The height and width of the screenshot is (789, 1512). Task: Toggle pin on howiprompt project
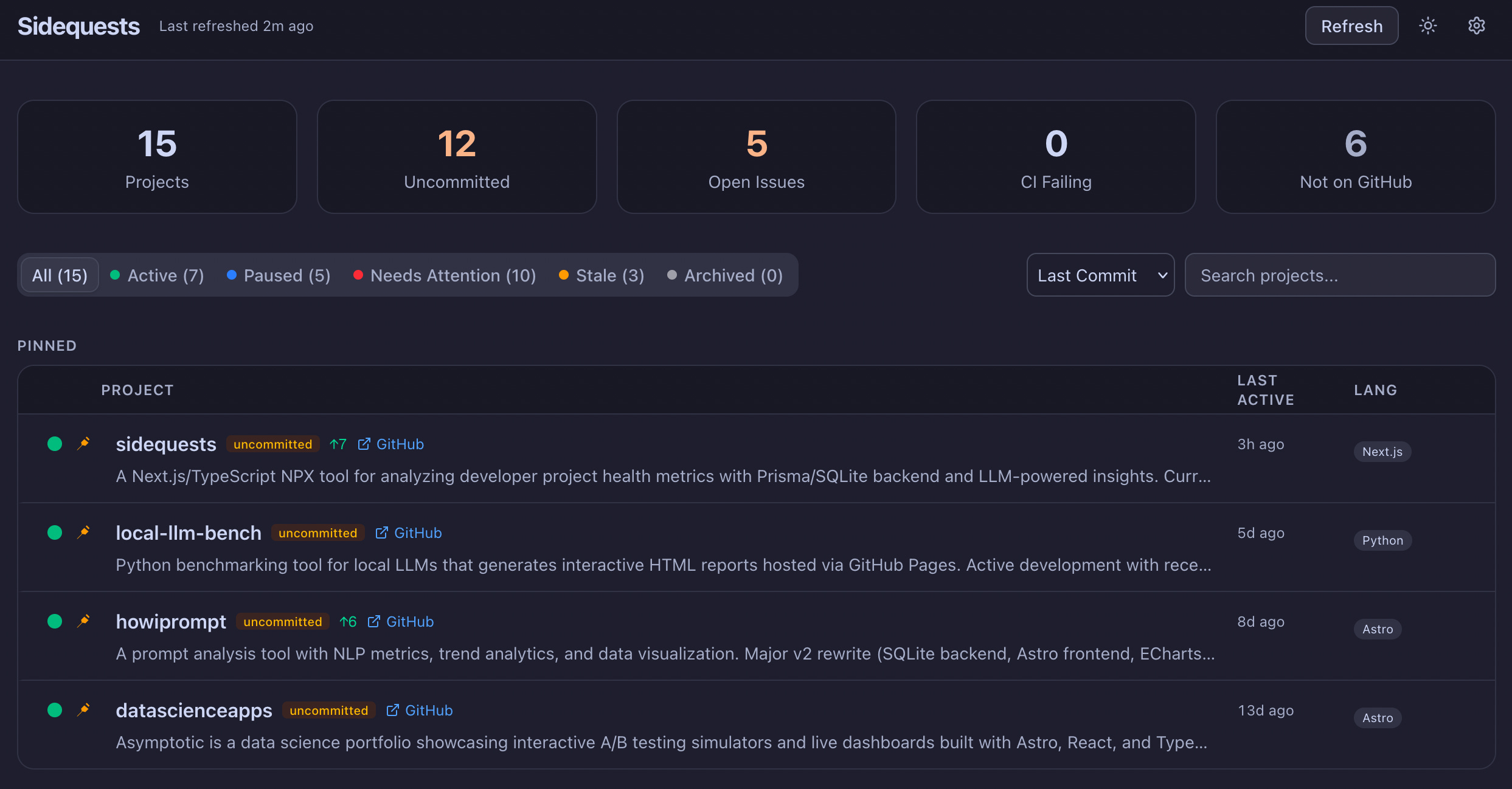point(84,621)
